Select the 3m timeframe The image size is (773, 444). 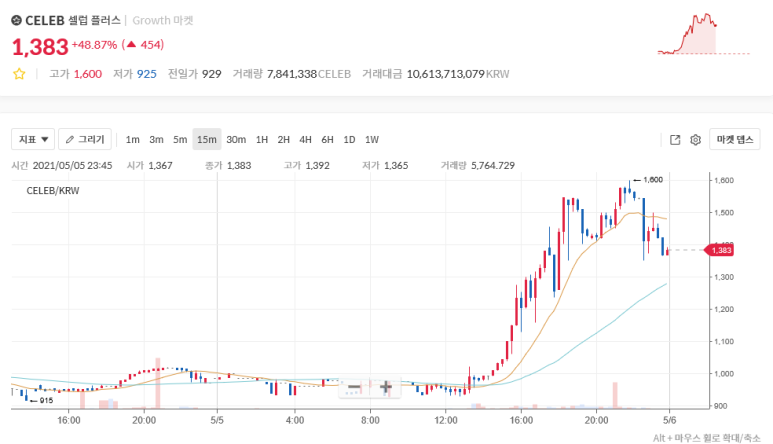[x=156, y=139]
